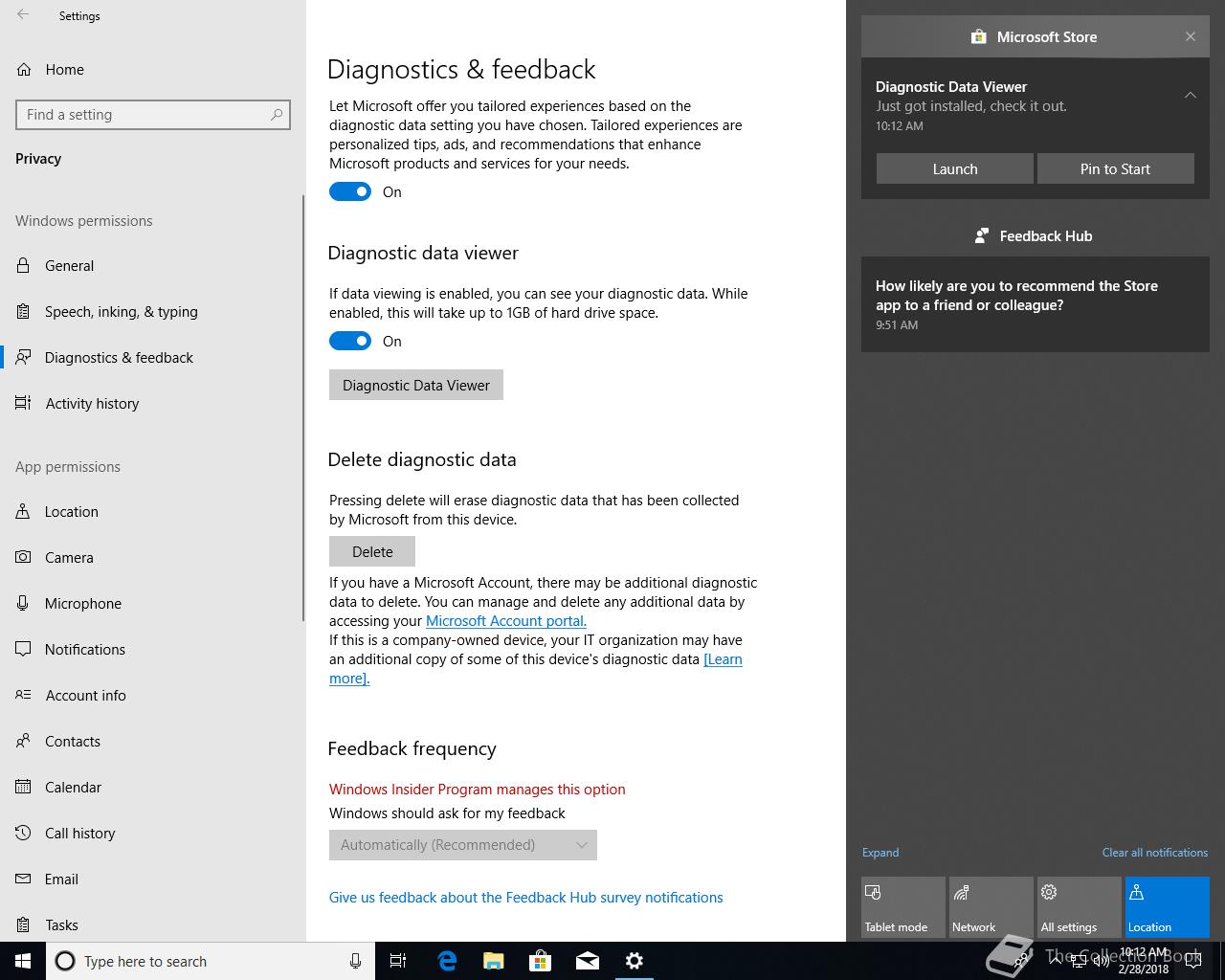Launch Microsoft Edge from taskbar

tap(446, 961)
